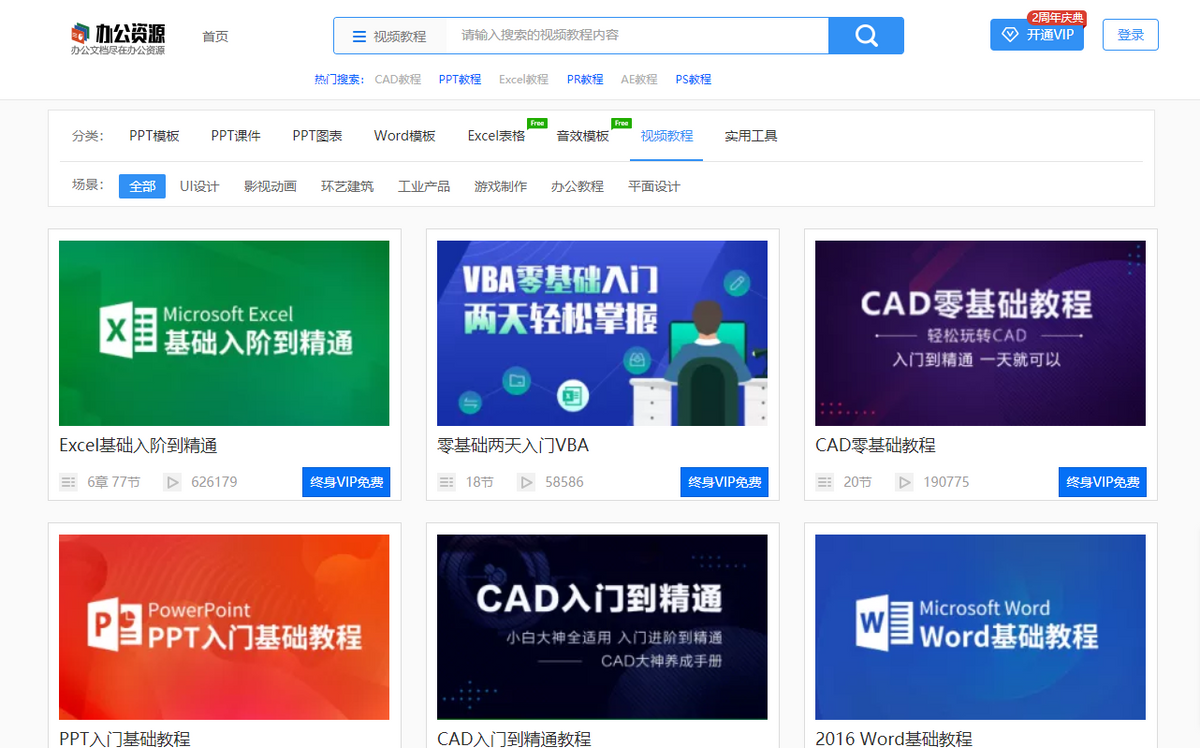Click the 零基础两天入门VBA title link

(x=513, y=445)
